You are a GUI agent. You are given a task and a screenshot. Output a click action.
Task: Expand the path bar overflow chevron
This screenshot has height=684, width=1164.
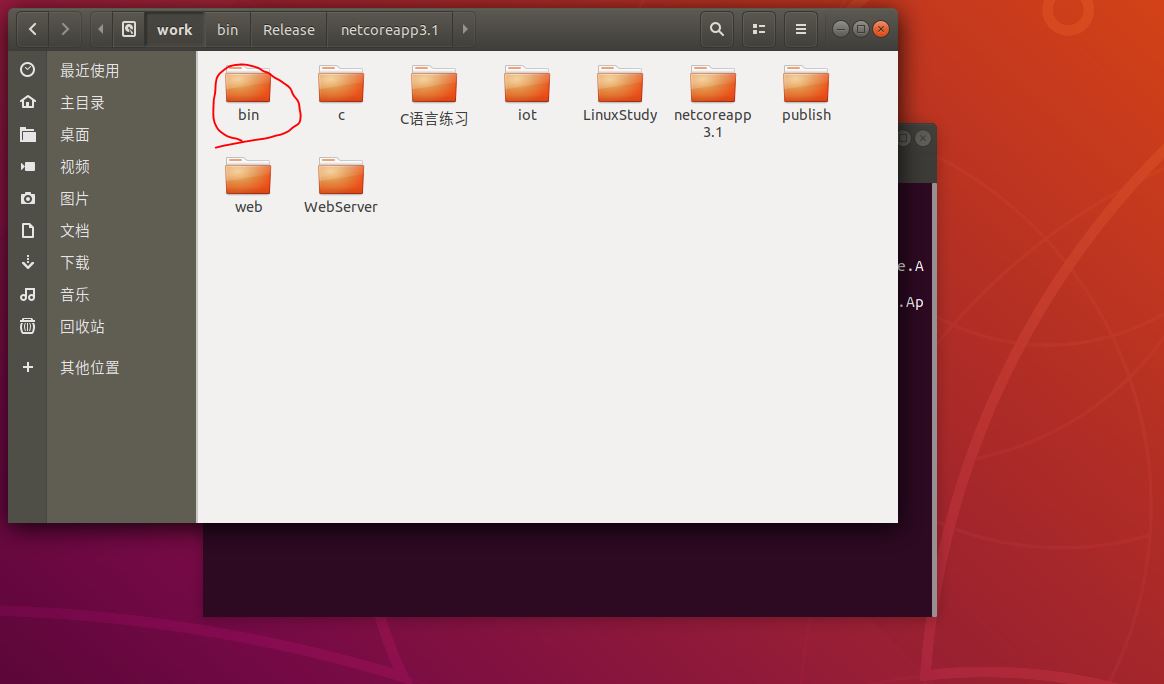point(464,29)
